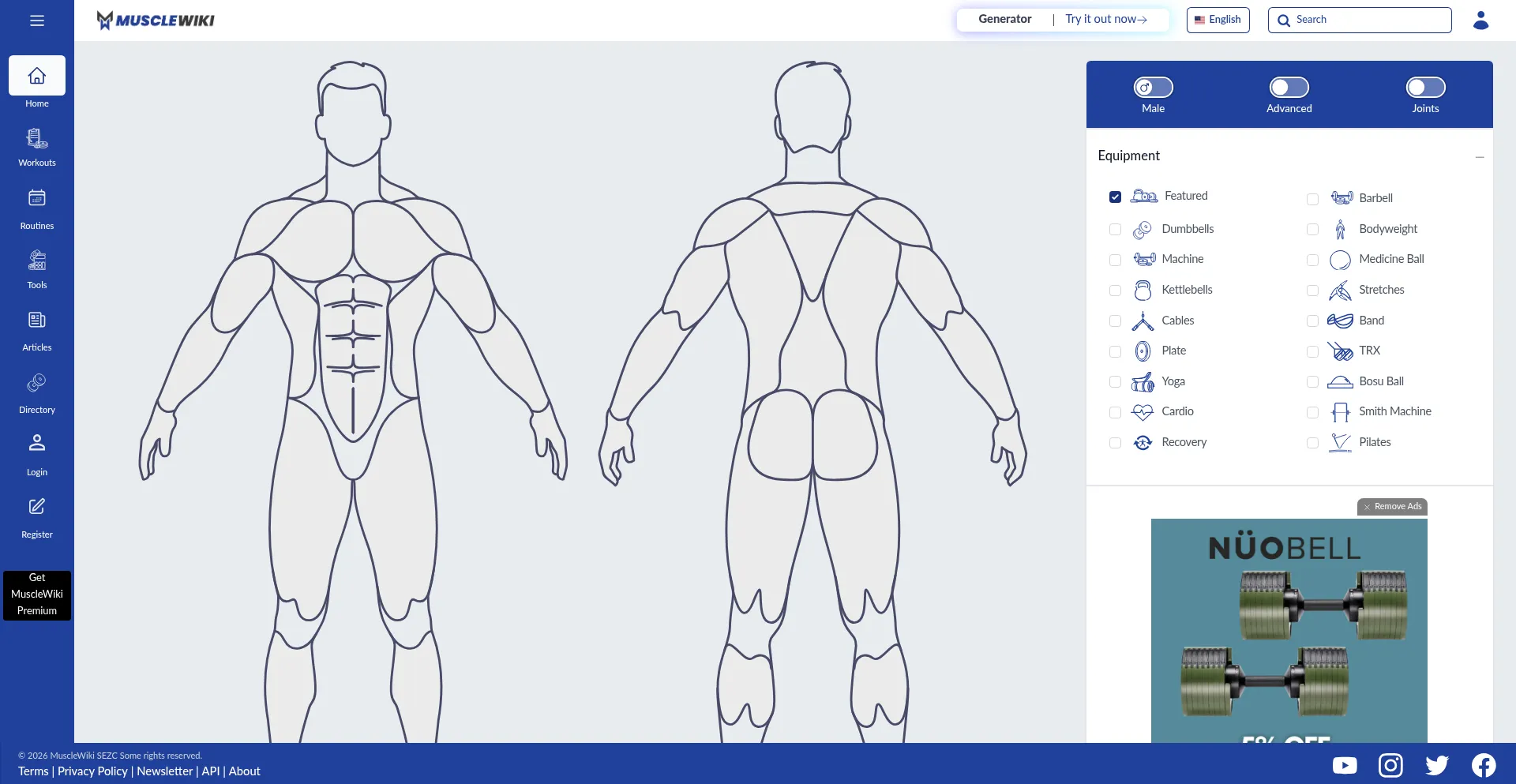Click the Plate icon
This screenshot has height=784, width=1516.
click(1143, 351)
